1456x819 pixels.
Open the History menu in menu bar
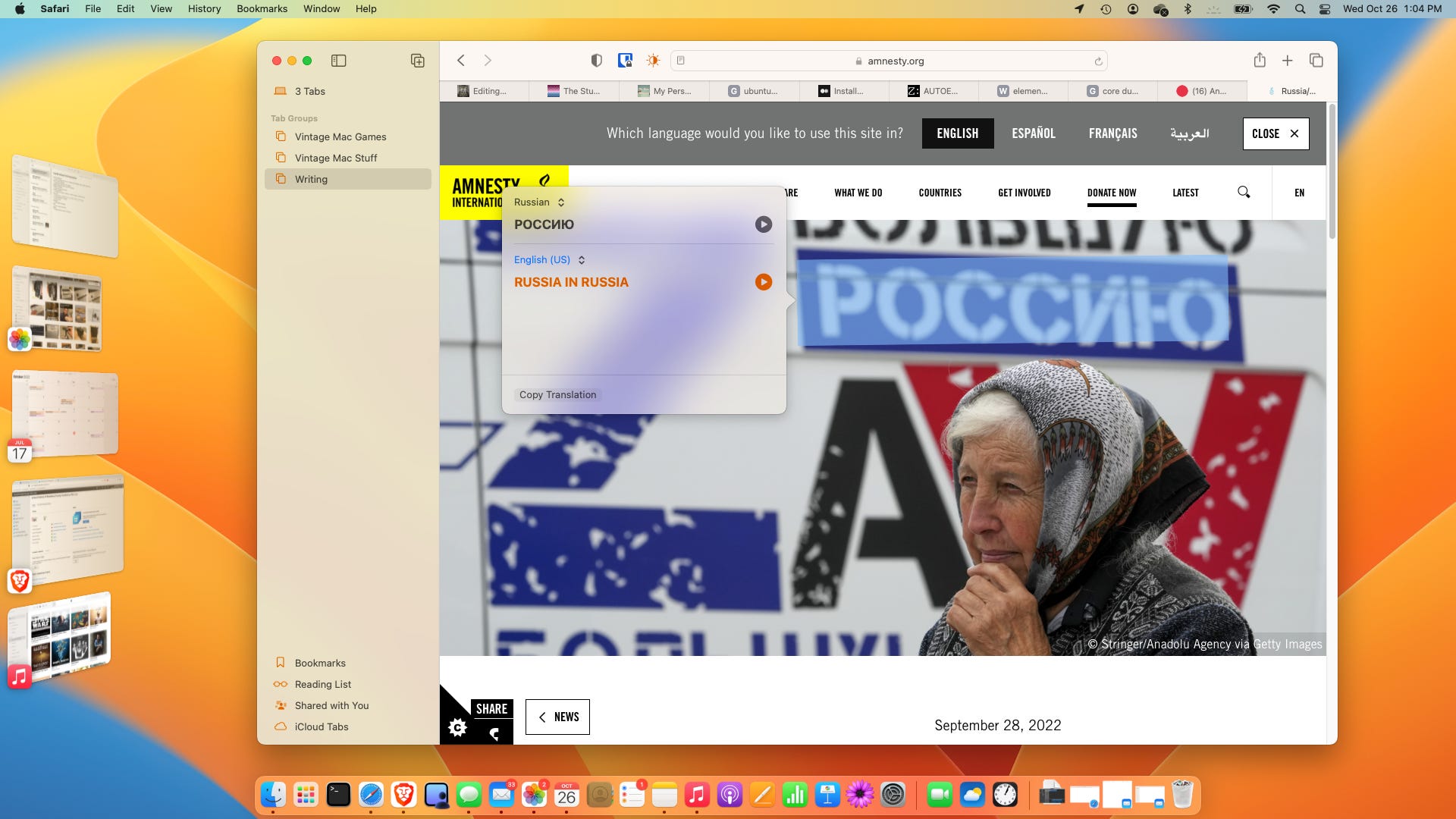(x=204, y=8)
